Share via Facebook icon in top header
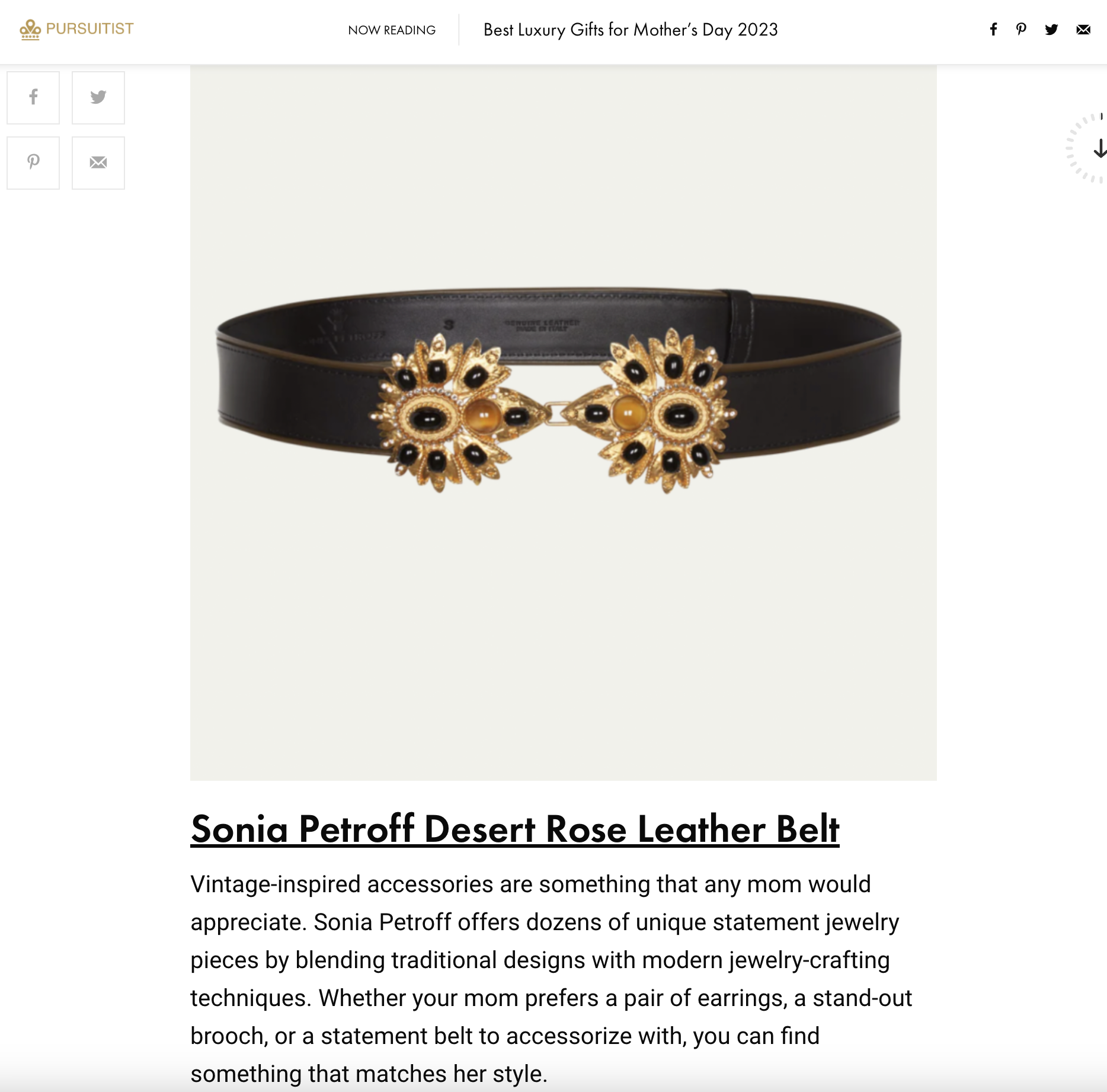The height and width of the screenshot is (1092, 1107). tap(993, 30)
